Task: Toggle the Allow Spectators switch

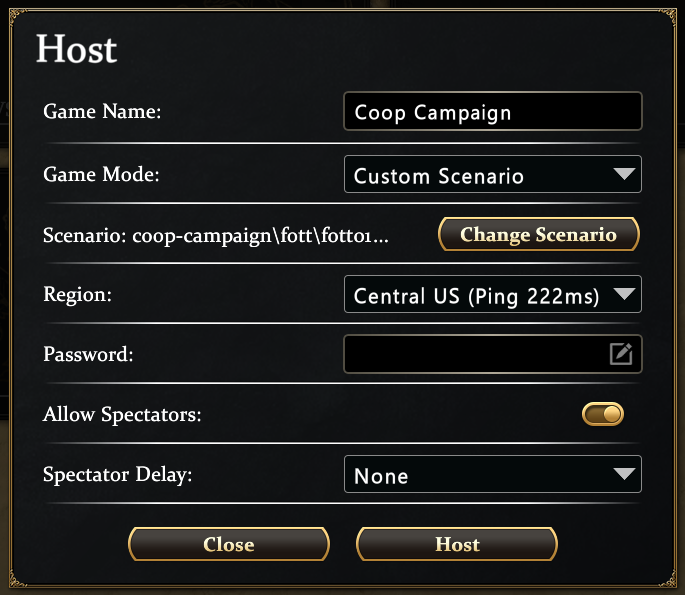Action: [x=603, y=413]
